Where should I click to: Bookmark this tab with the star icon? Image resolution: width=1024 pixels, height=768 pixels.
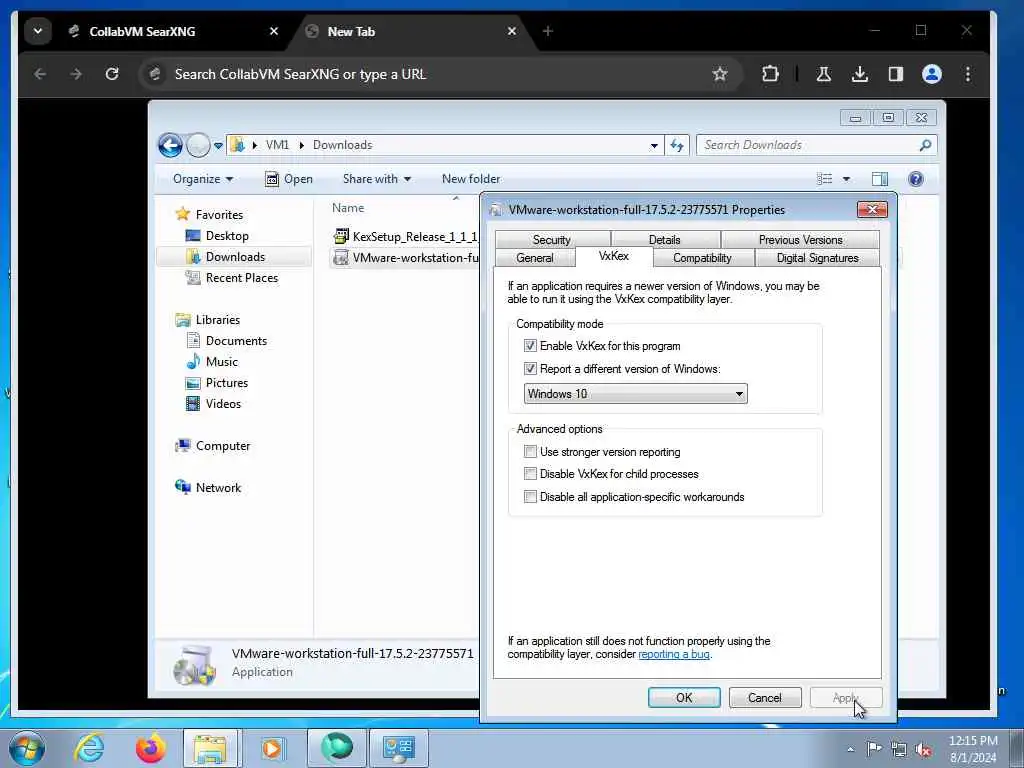pos(720,74)
